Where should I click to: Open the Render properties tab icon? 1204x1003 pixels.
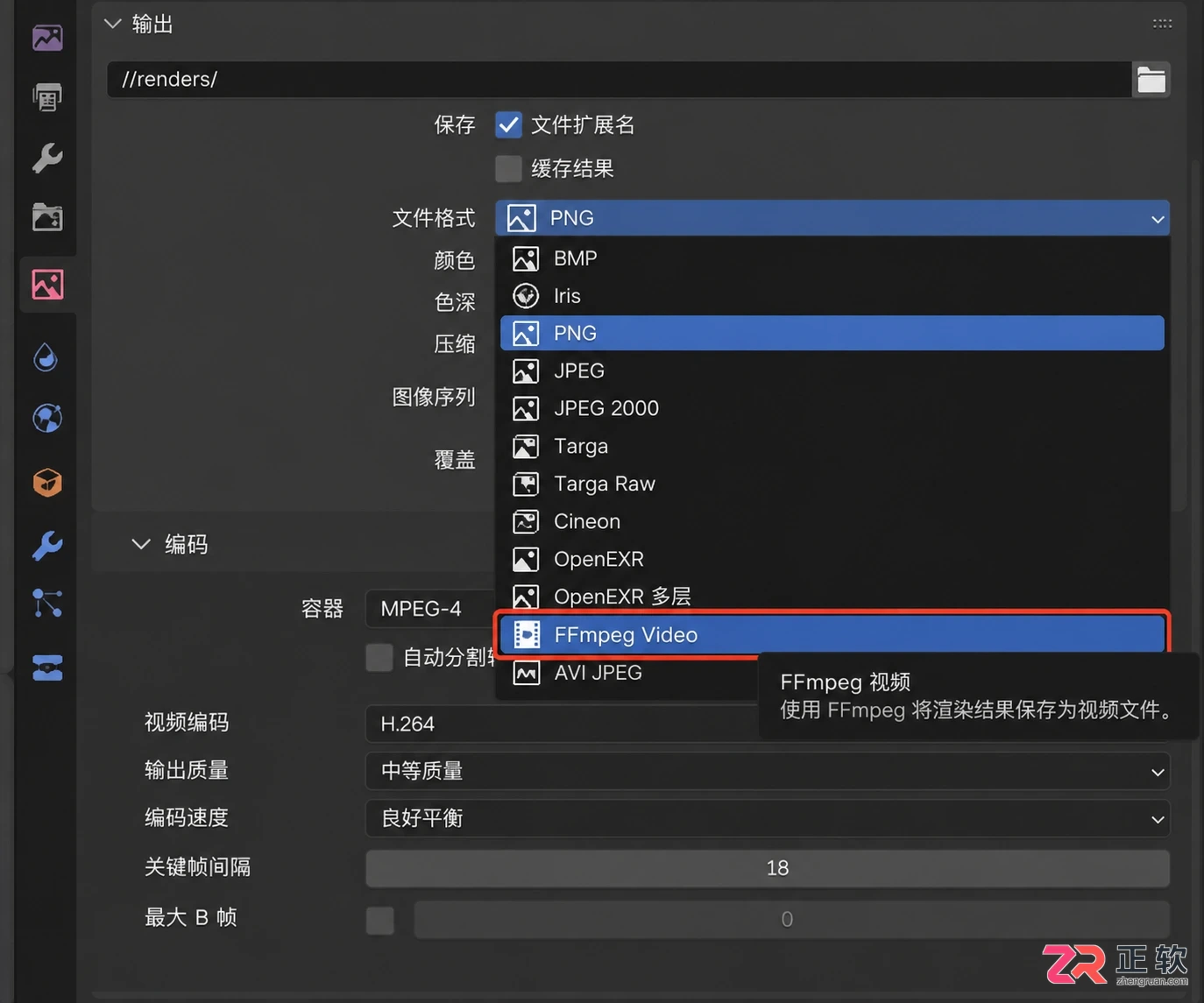(x=47, y=38)
